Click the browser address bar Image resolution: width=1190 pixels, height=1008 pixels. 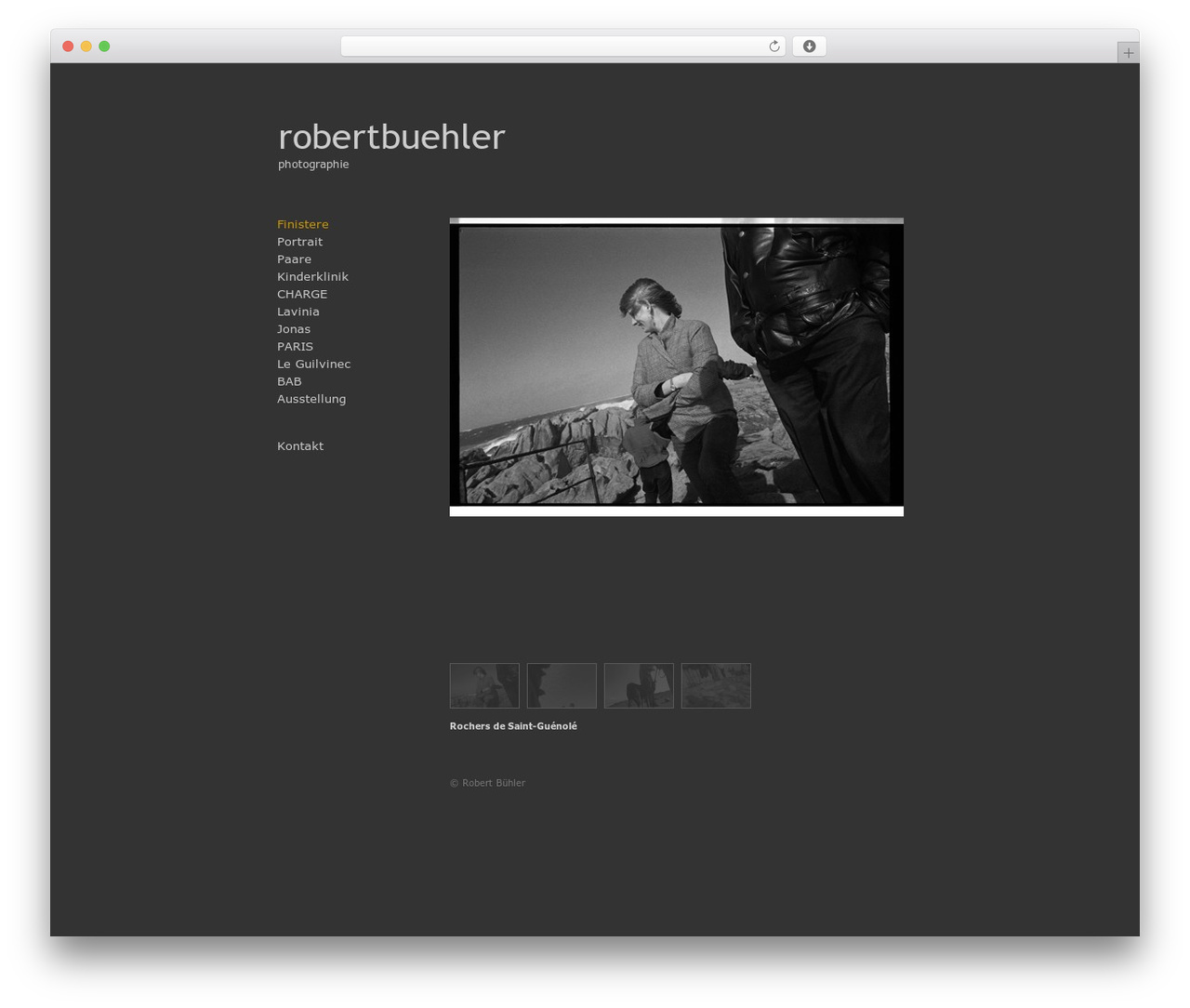(562, 46)
